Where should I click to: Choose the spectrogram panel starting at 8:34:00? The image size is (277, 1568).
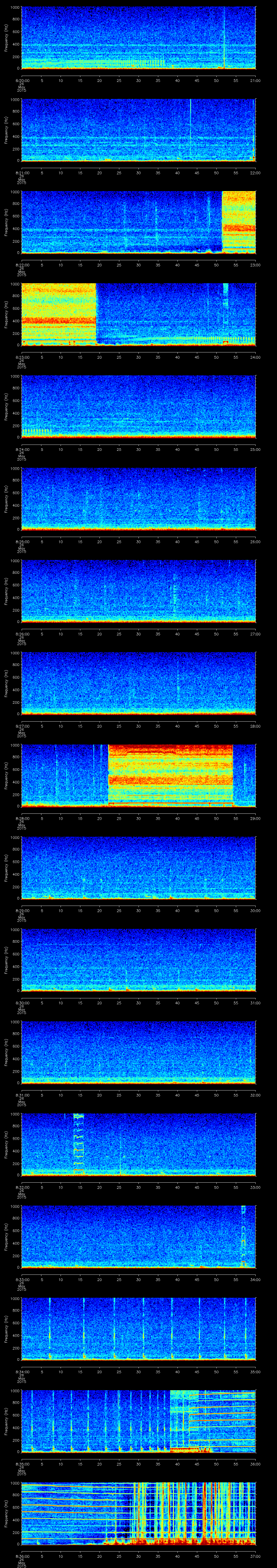tap(139, 1329)
